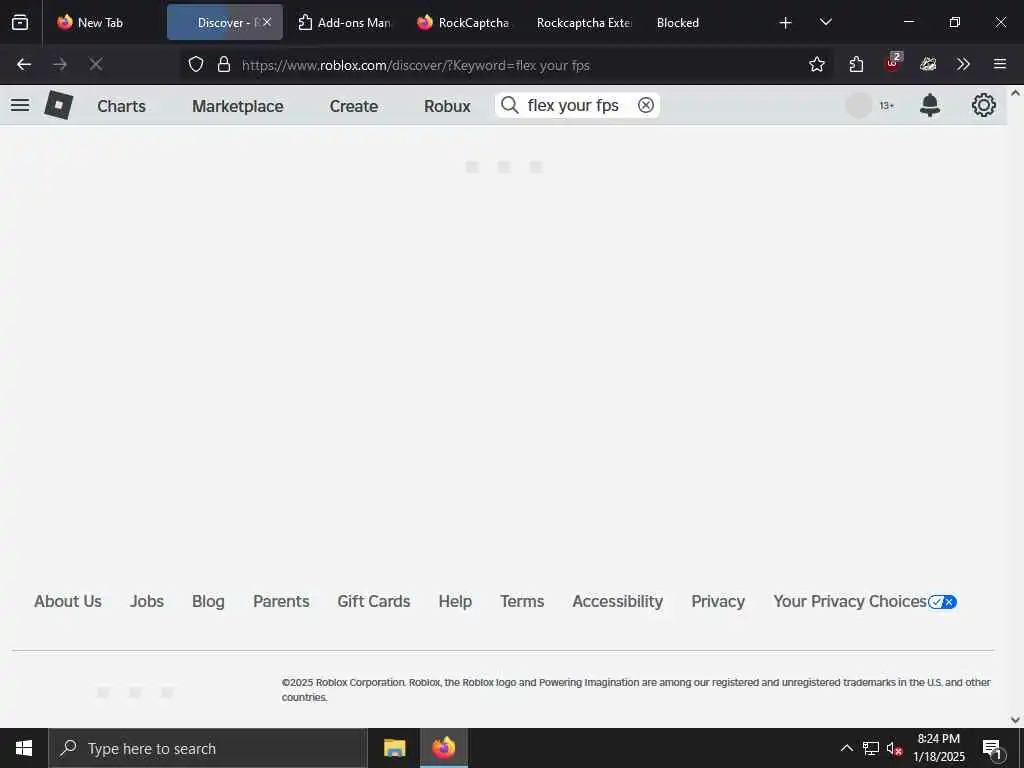Open the Extensions puzzle icon
This screenshot has height=768, width=1024.
pyautogui.click(x=856, y=64)
